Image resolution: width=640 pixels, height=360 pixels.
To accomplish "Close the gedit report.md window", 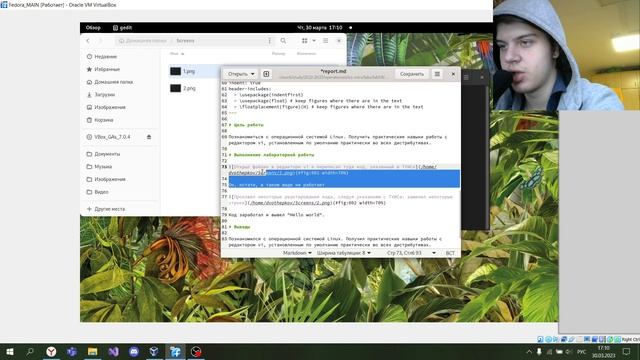I will click(453, 74).
